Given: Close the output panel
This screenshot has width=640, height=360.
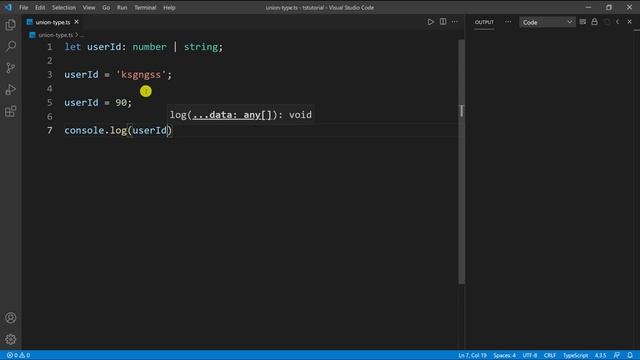Looking at the screenshot, I should [x=629, y=22].
